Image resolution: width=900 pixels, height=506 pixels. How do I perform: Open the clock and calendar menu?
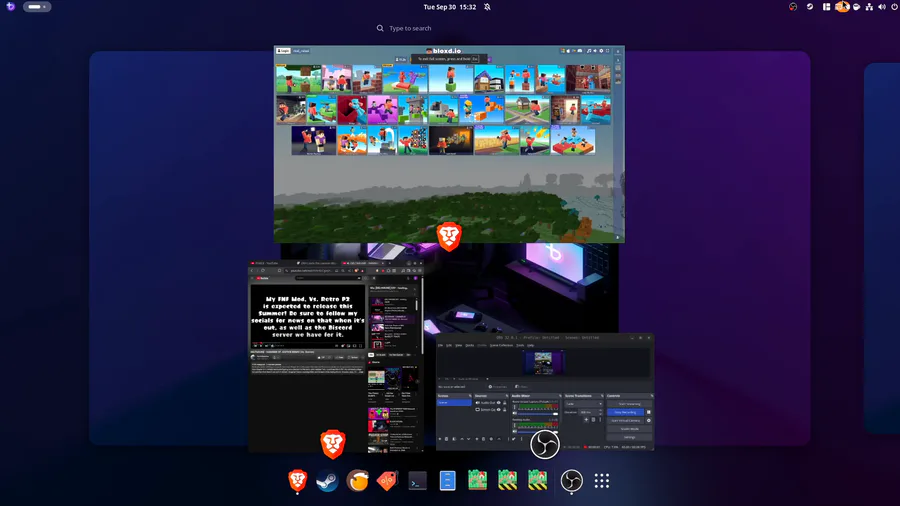449,7
